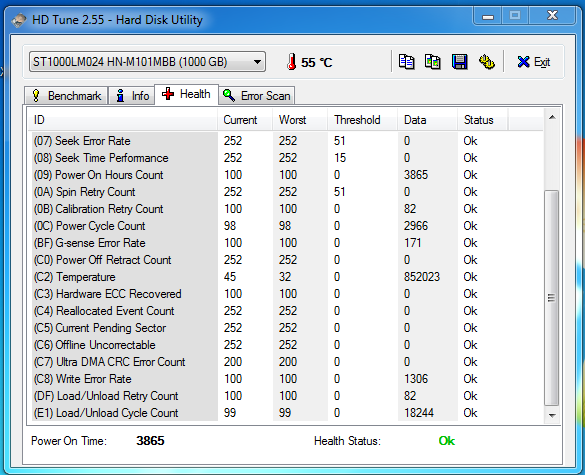Select (C5) Current Pending Sector row

coord(286,328)
